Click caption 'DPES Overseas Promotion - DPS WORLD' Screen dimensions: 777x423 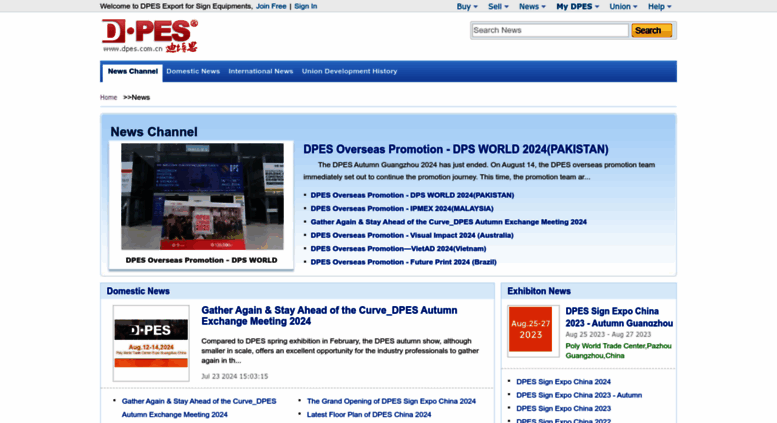pyautogui.click(x=201, y=260)
